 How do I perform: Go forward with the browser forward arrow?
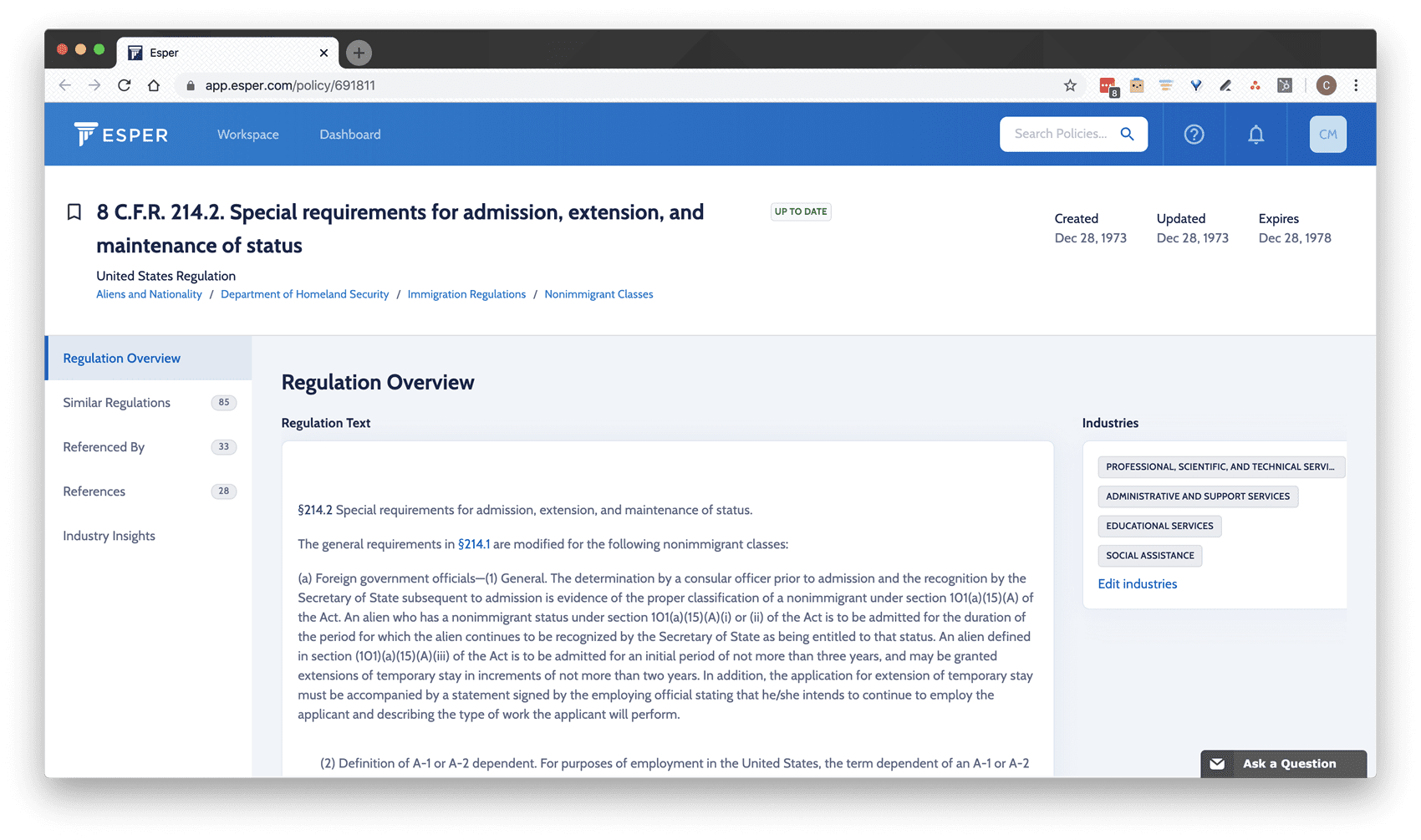point(94,85)
